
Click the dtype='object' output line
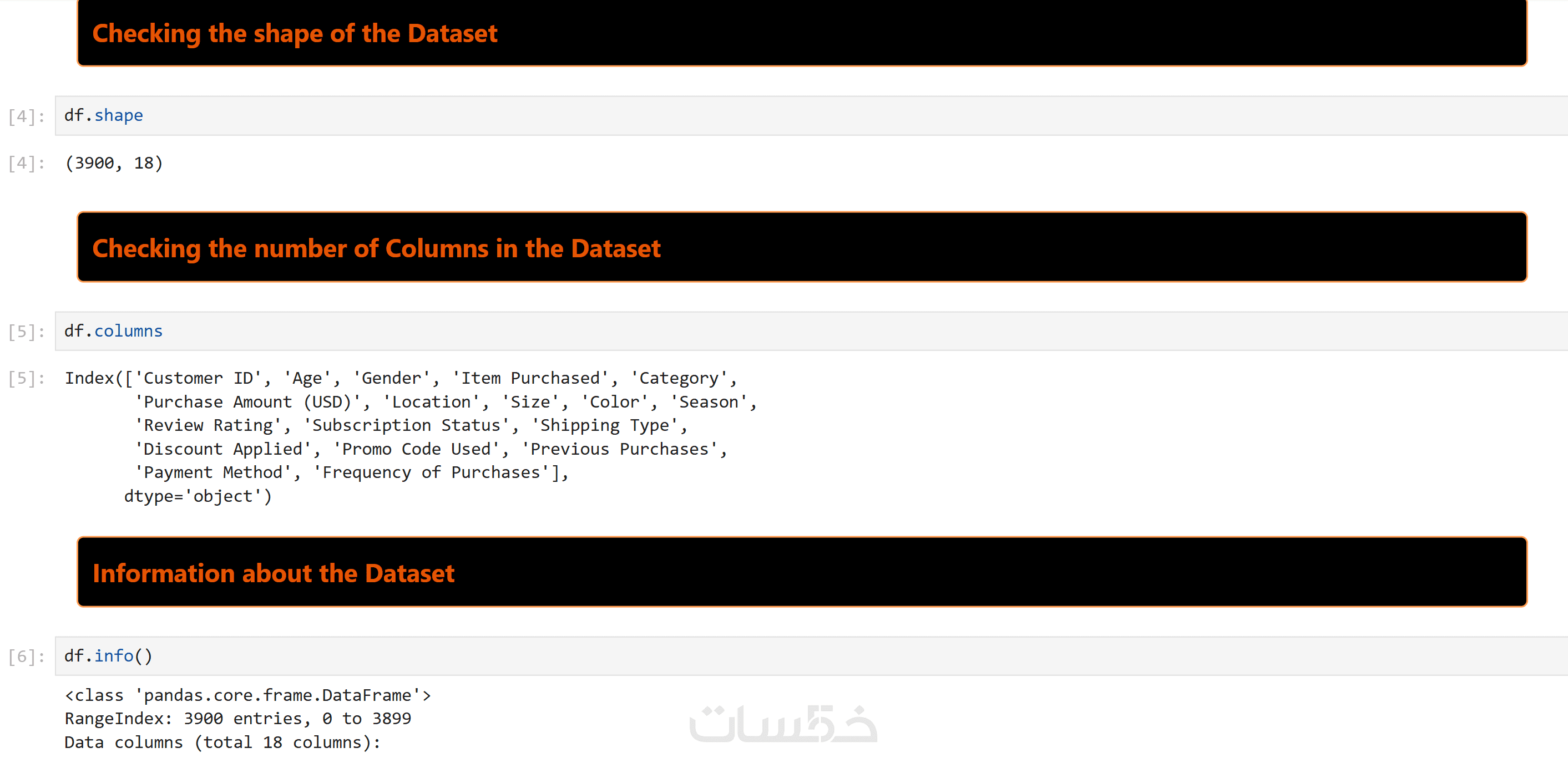pos(198,496)
